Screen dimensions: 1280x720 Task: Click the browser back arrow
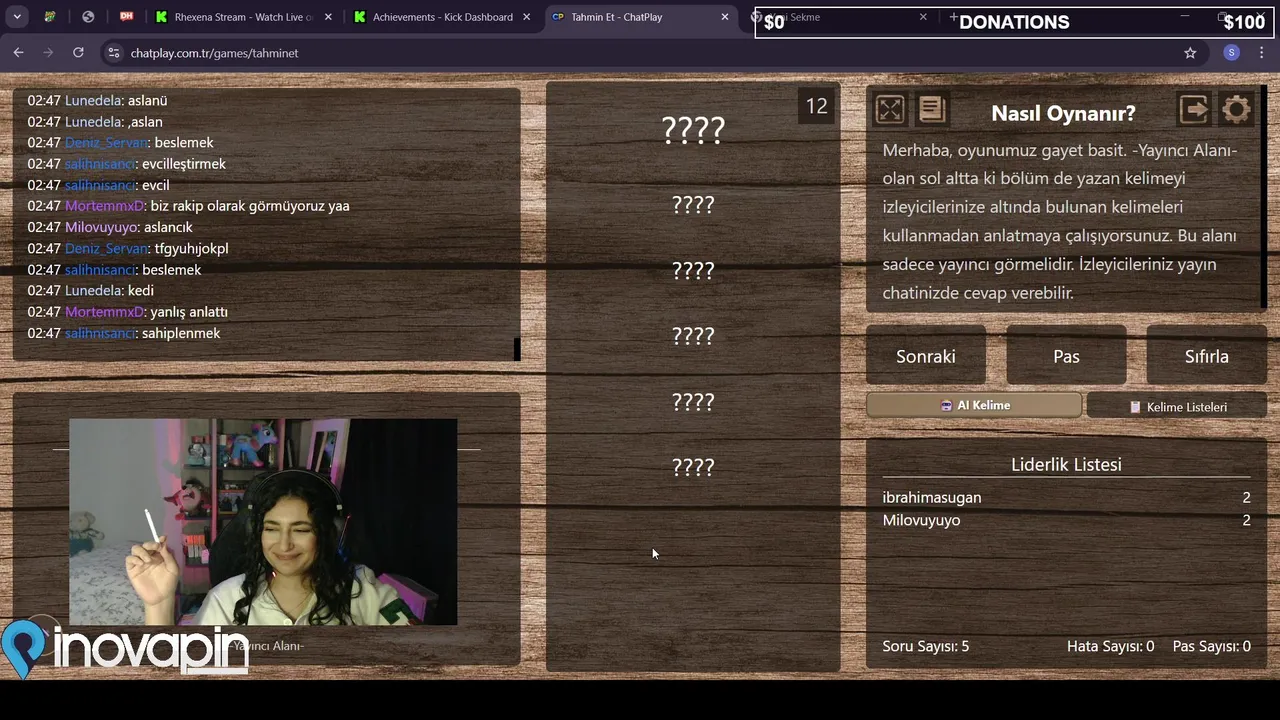click(x=18, y=53)
